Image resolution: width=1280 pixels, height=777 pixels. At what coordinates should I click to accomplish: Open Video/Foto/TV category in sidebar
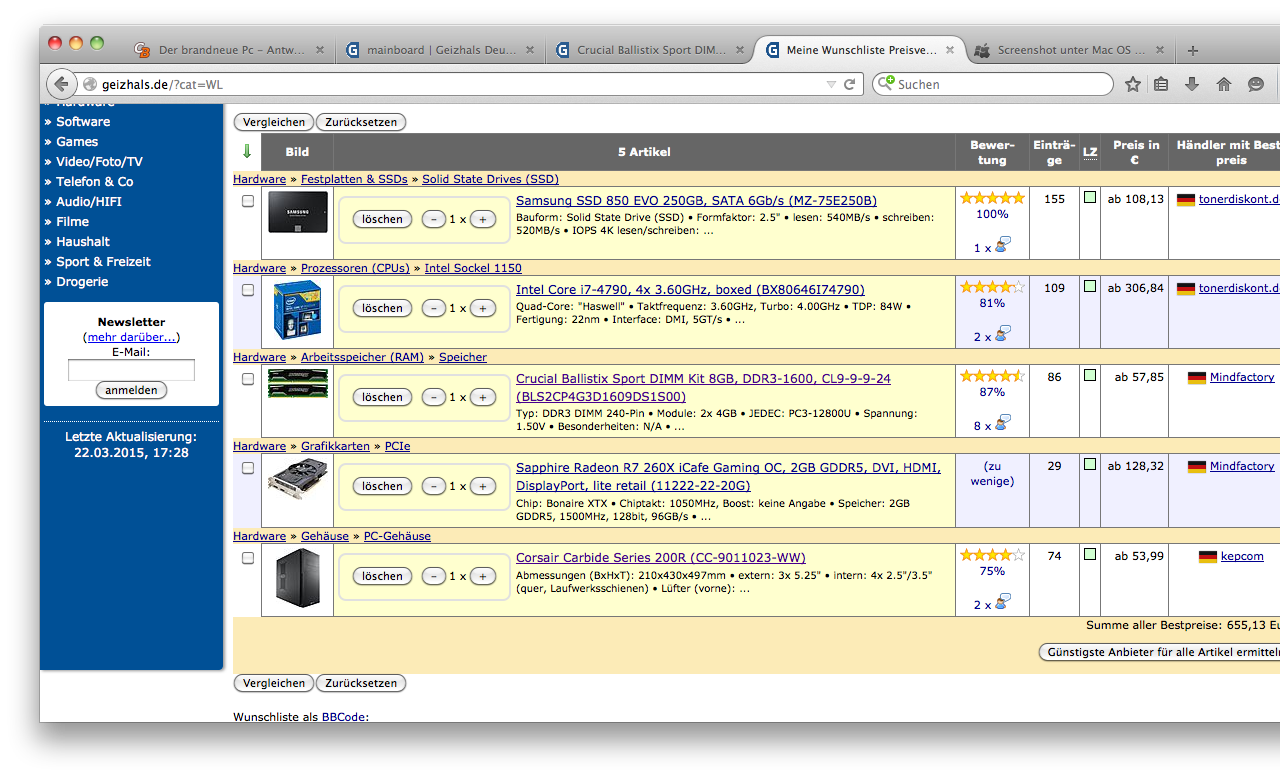(x=99, y=162)
